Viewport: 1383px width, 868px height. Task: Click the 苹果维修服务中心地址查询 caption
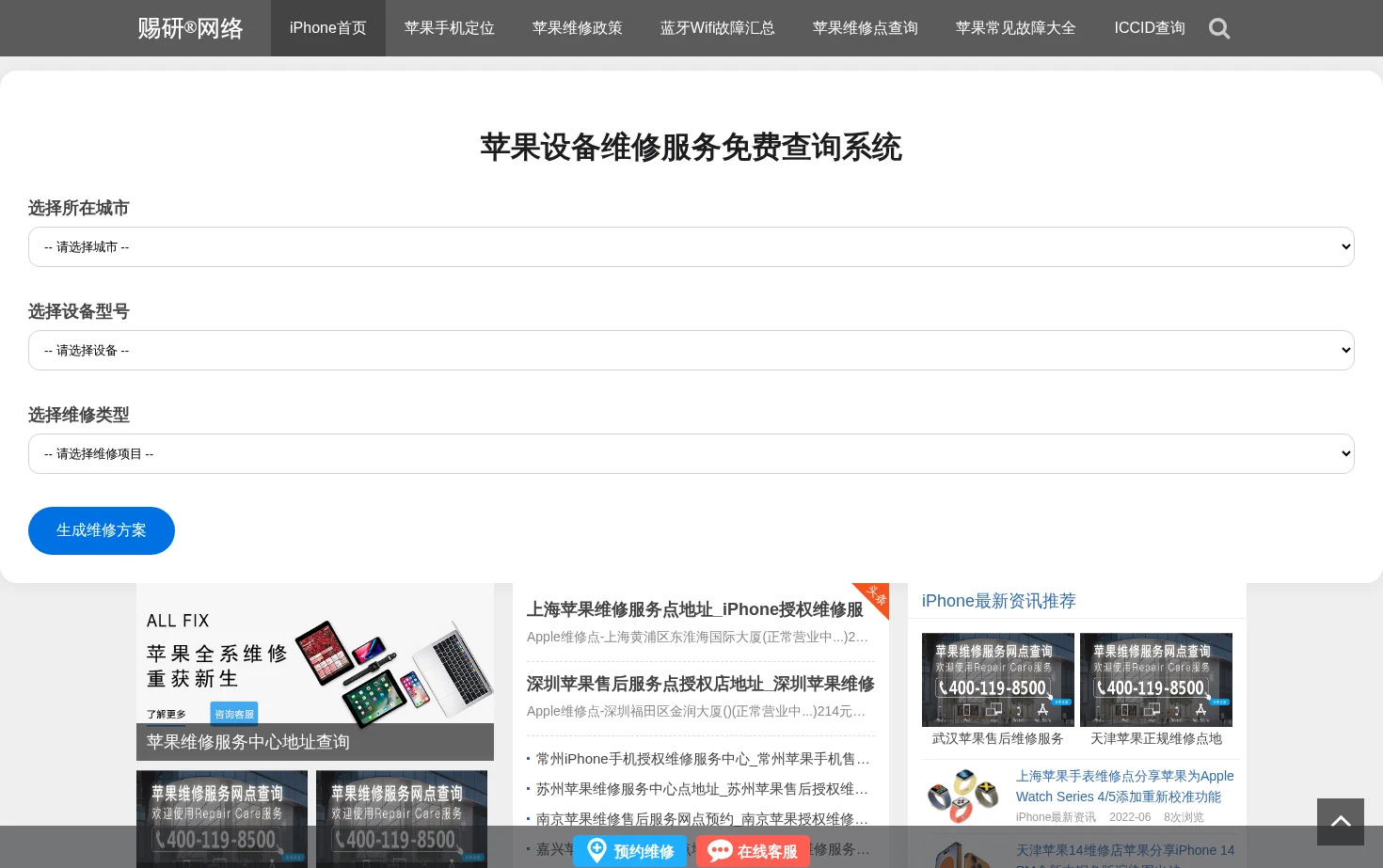coord(248,742)
